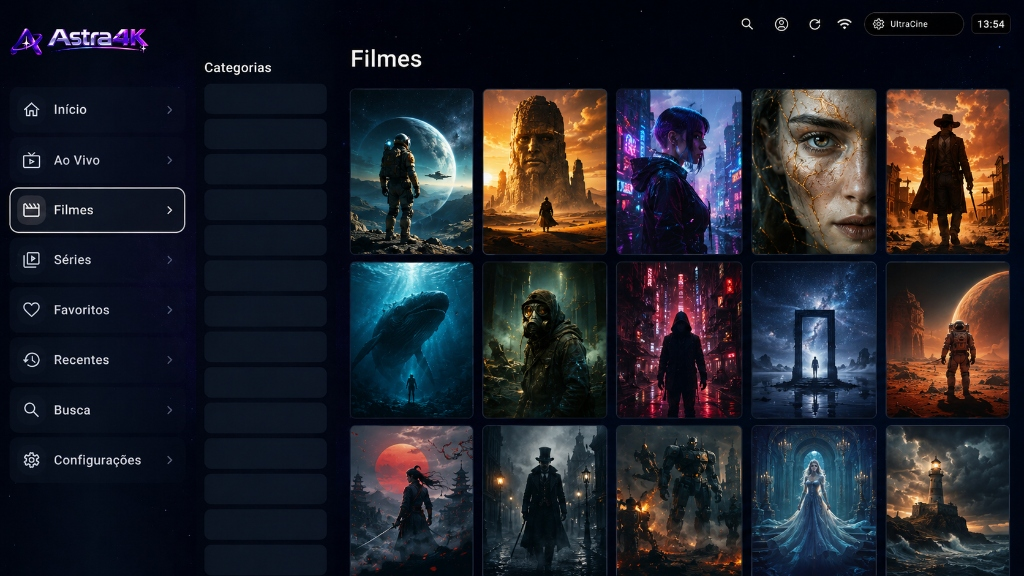
Task: Open the astronaut and blue planet poster
Action: [x=411, y=172]
